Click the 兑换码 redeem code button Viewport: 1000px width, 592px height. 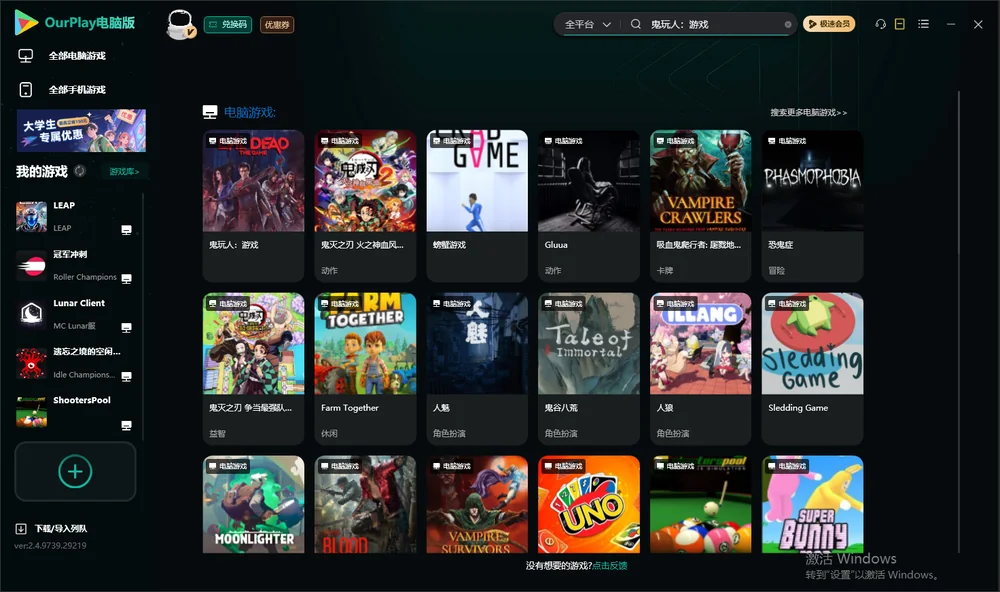228,25
